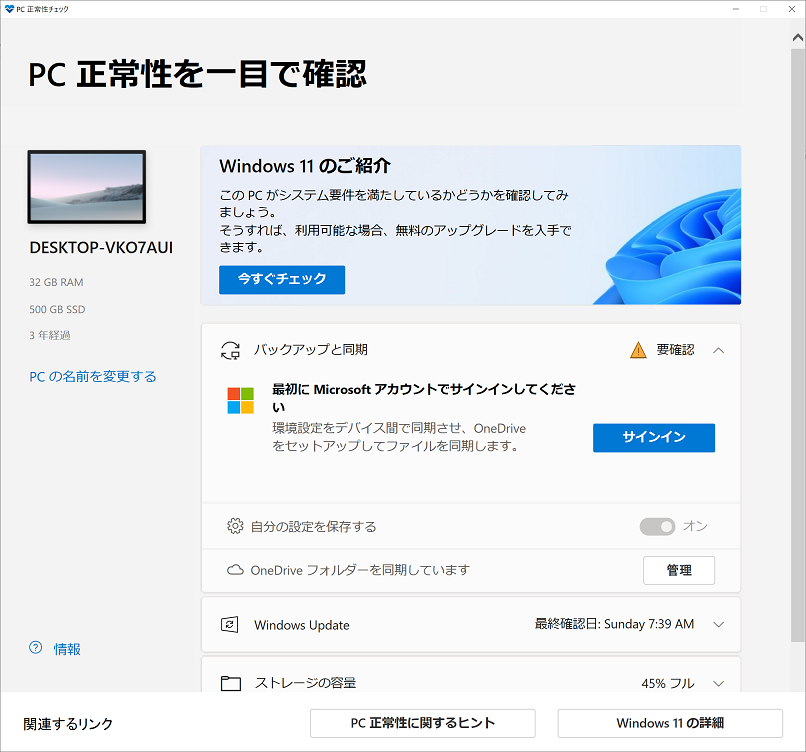Click the PC Health Check heart icon in title bar
This screenshot has width=806, height=752.
coord(9,9)
